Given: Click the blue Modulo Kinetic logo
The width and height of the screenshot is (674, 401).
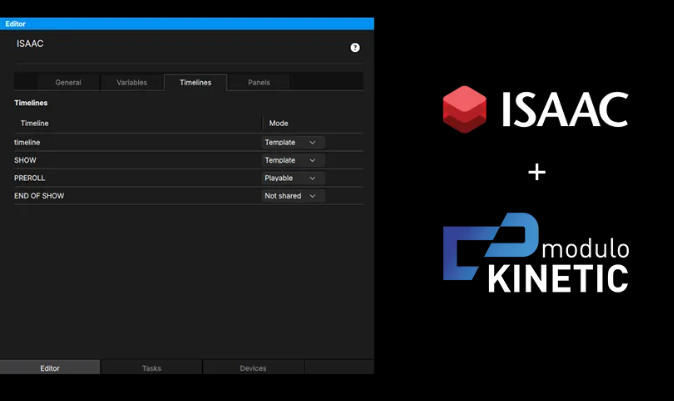Looking at the screenshot, I should 536,253.
